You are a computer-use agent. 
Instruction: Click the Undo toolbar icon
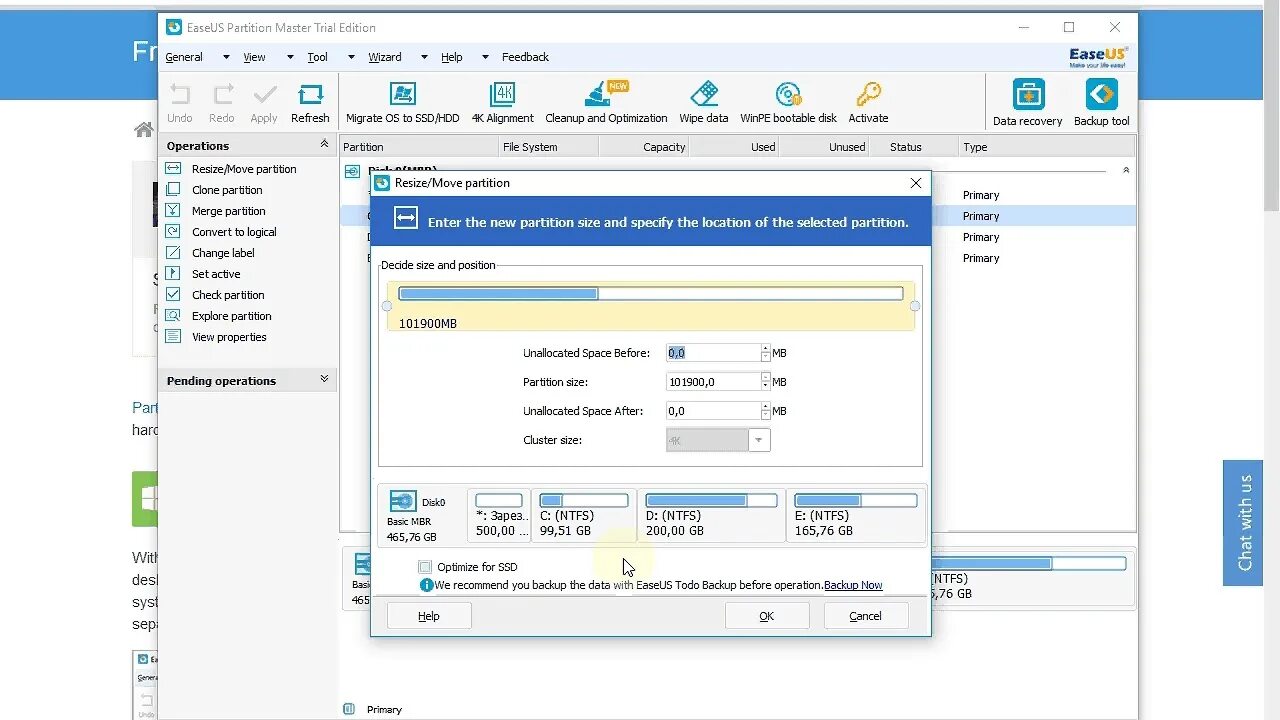pyautogui.click(x=180, y=103)
